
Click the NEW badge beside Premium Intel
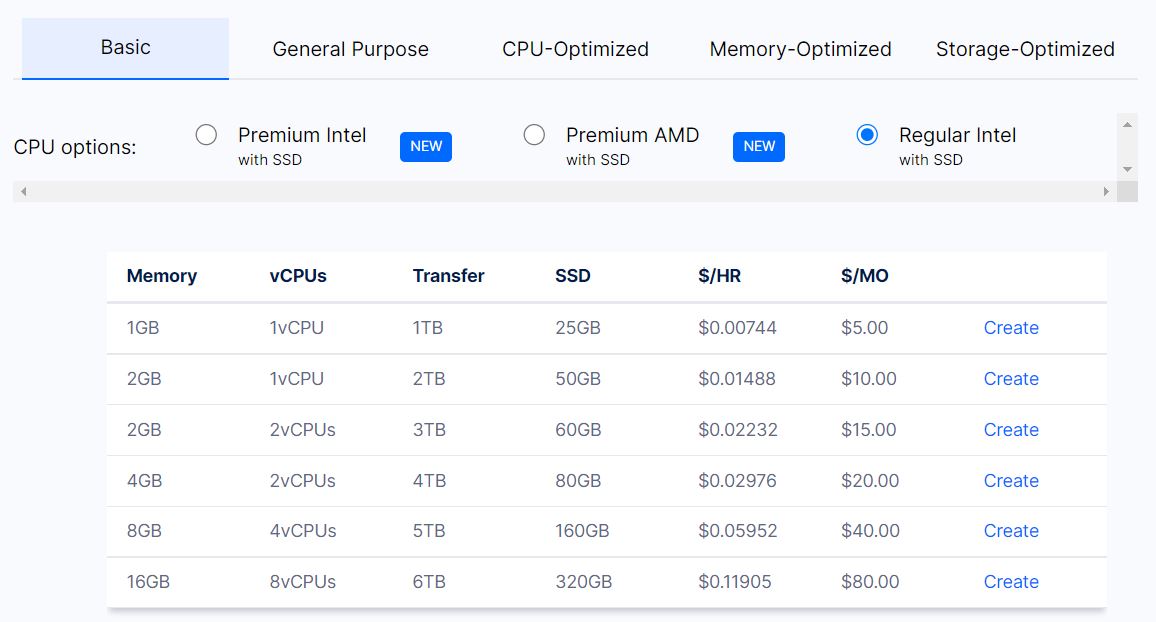click(426, 146)
